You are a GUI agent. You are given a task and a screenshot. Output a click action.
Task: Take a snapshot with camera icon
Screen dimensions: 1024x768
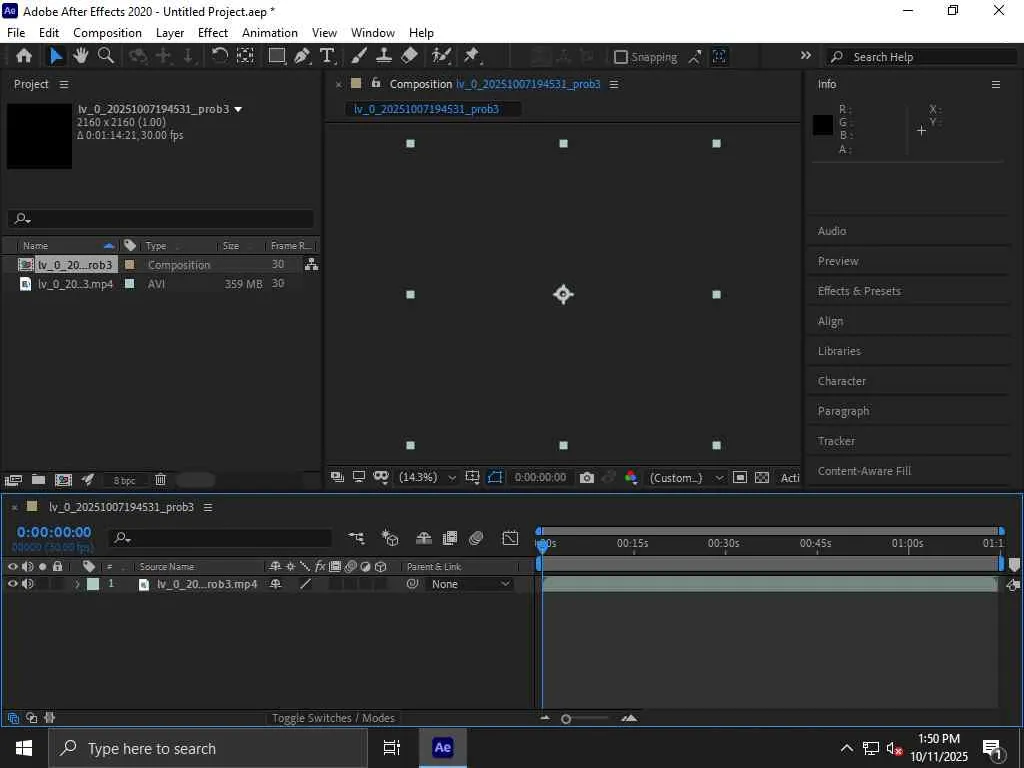(x=587, y=478)
